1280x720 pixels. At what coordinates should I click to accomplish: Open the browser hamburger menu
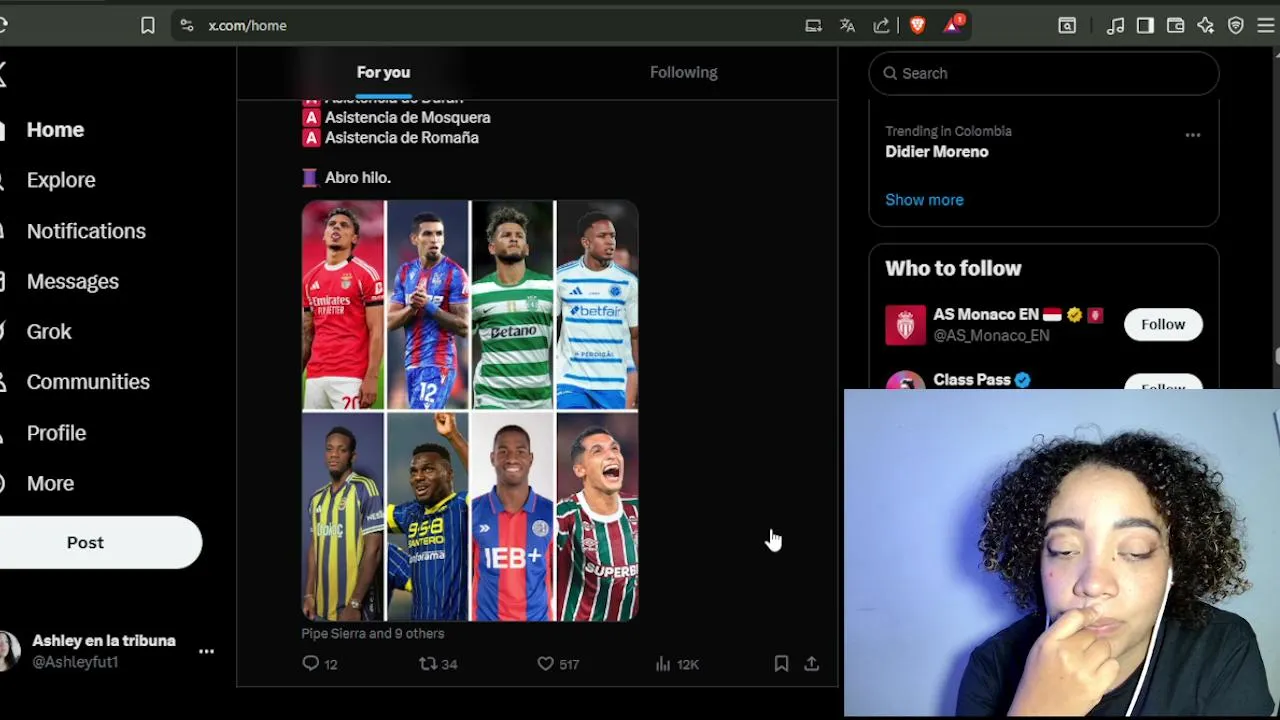(1266, 26)
